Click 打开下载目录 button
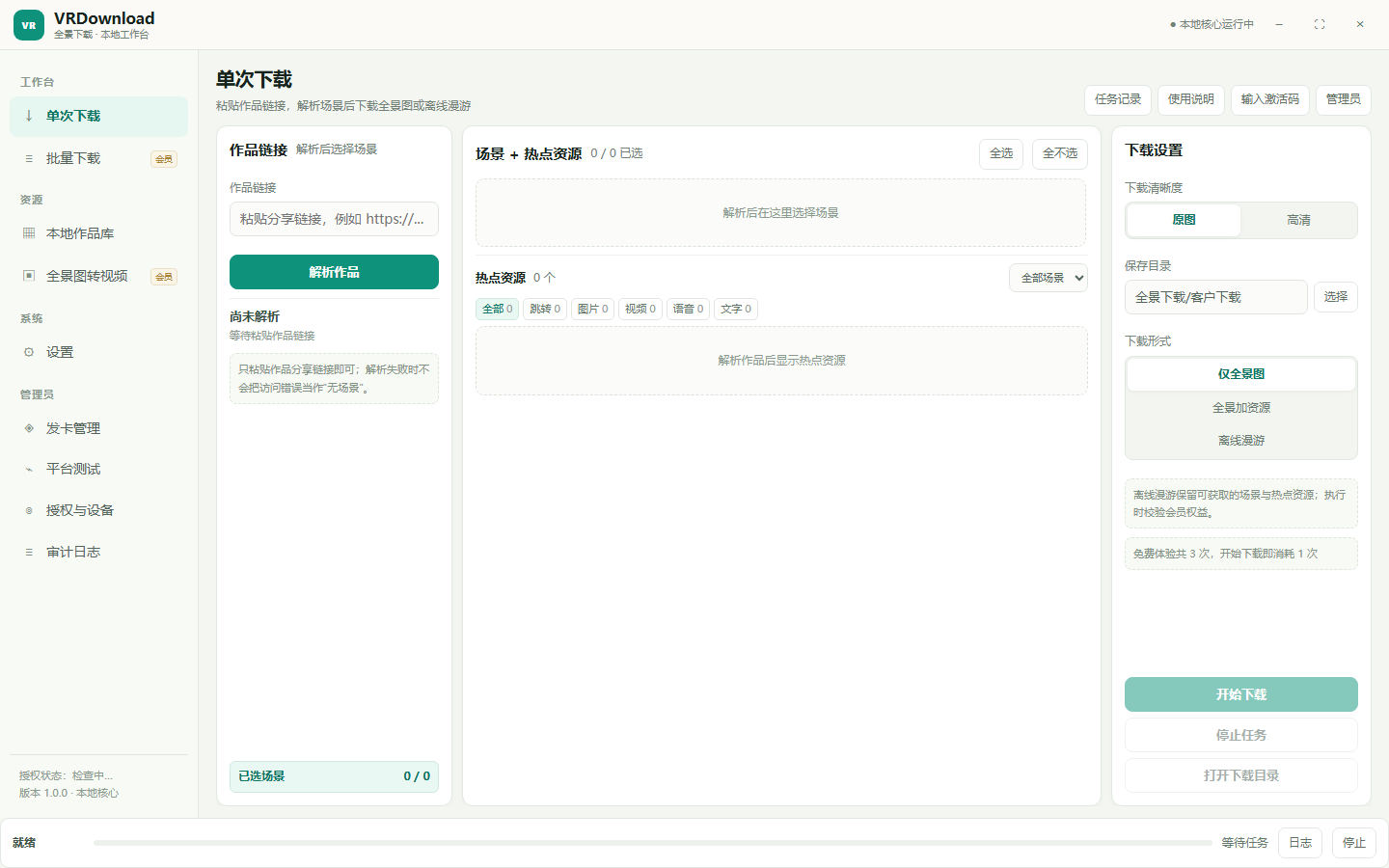Image resolution: width=1389 pixels, height=868 pixels. coord(1241,775)
